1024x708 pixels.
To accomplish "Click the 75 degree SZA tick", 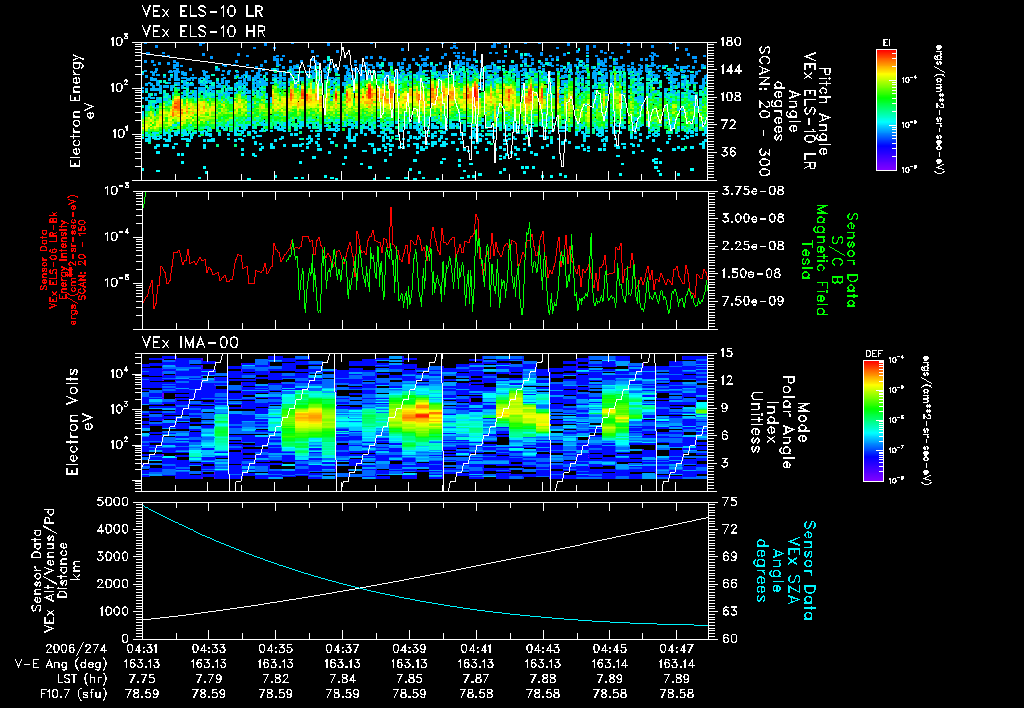I will tap(730, 502).
